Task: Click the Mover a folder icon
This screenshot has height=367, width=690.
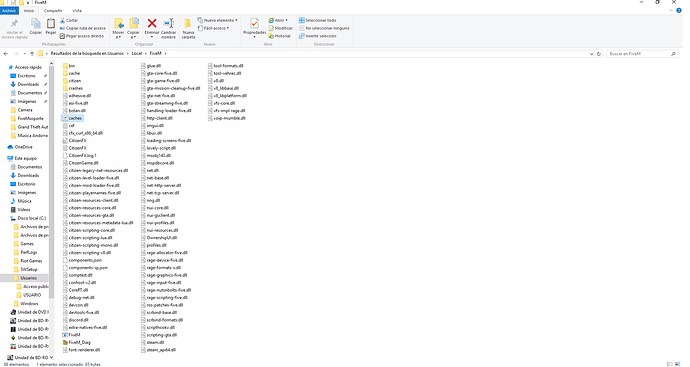Action: coord(118,23)
